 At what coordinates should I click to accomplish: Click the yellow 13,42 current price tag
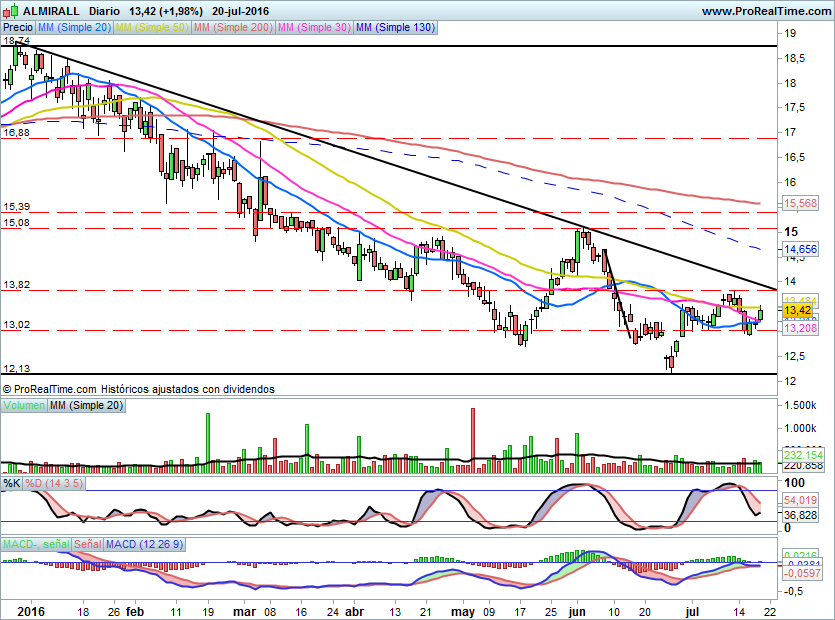(797, 310)
